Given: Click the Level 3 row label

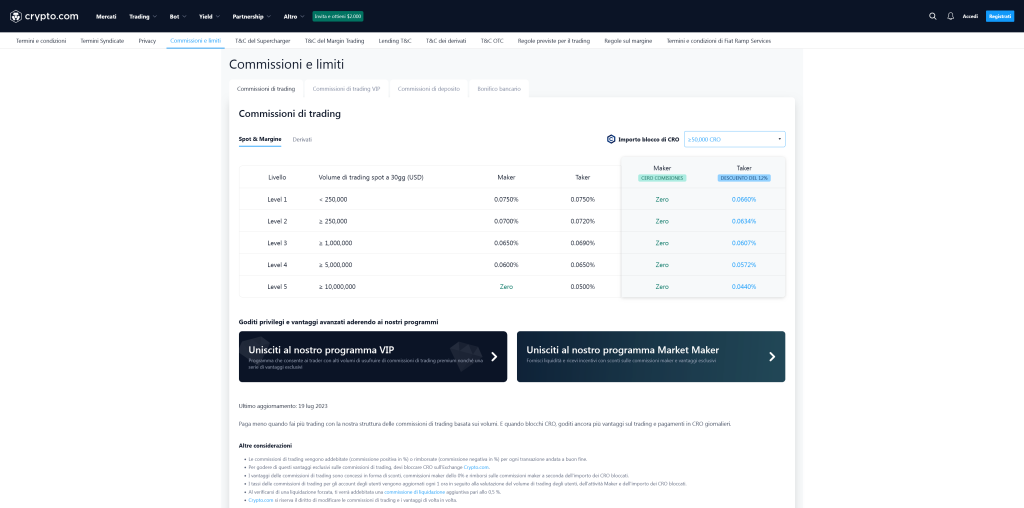Looking at the screenshot, I should tap(277, 243).
